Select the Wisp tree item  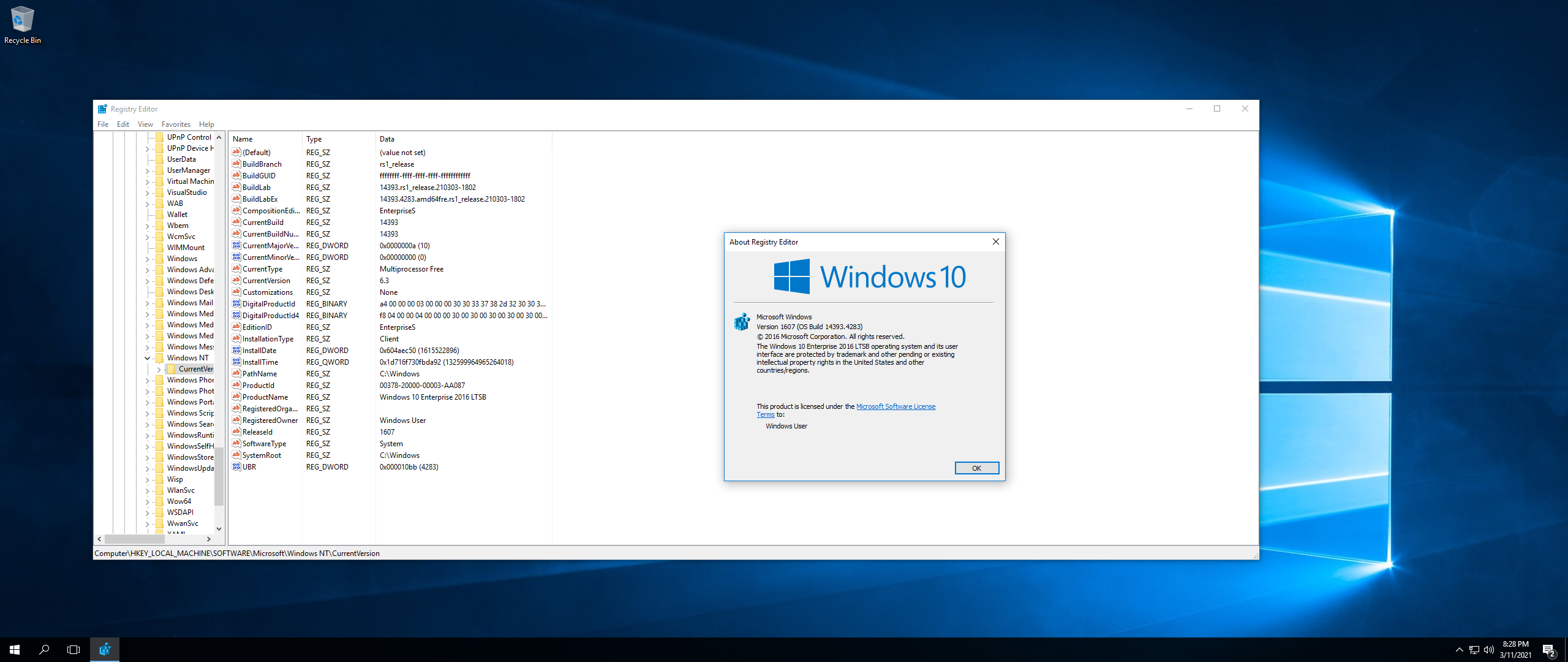(x=175, y=479)
